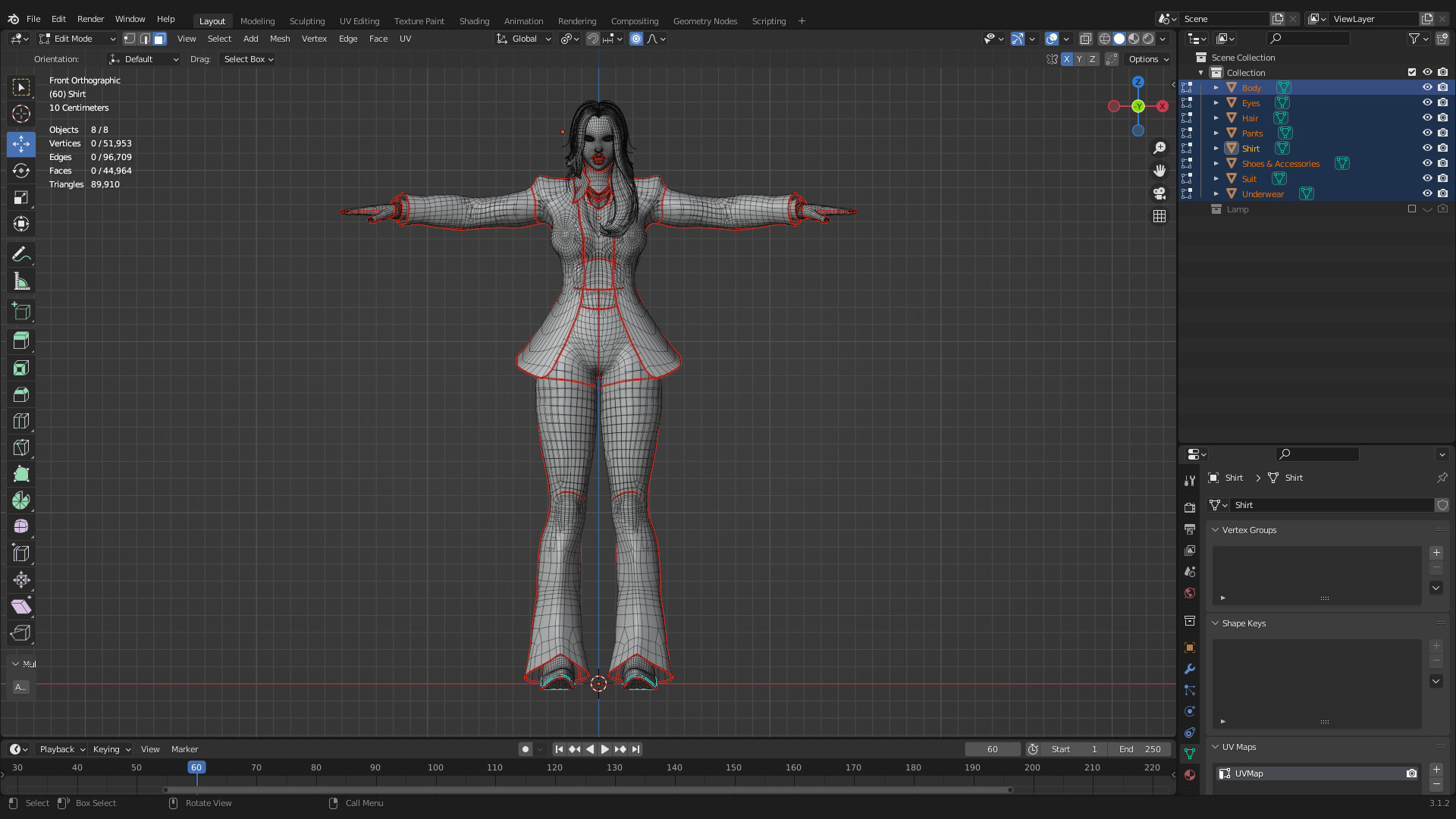Add a new UV map
This screenshot has width=1456, height=819.
(1436, 770)
